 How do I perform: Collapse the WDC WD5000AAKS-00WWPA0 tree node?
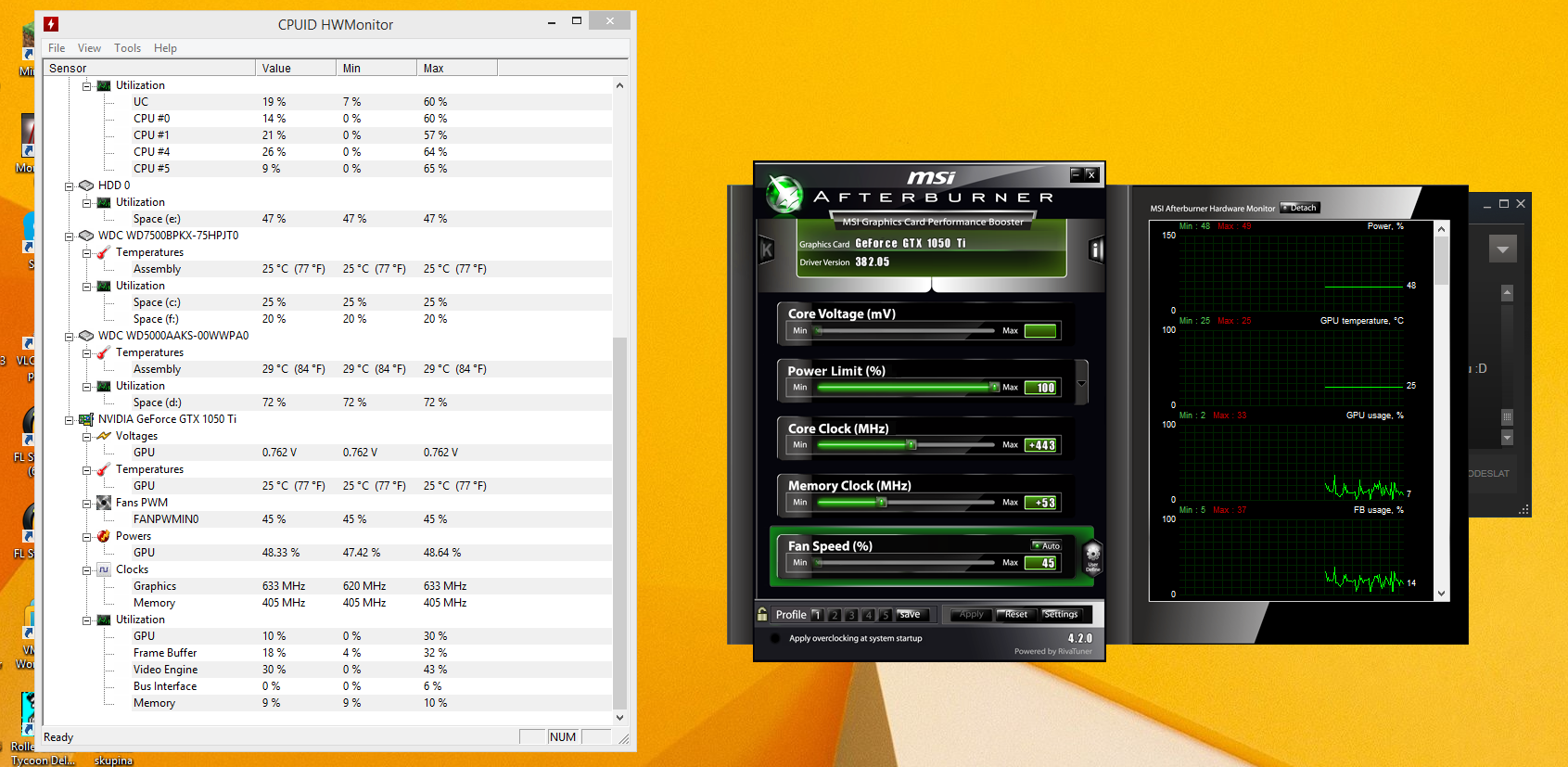coord(70,336)
